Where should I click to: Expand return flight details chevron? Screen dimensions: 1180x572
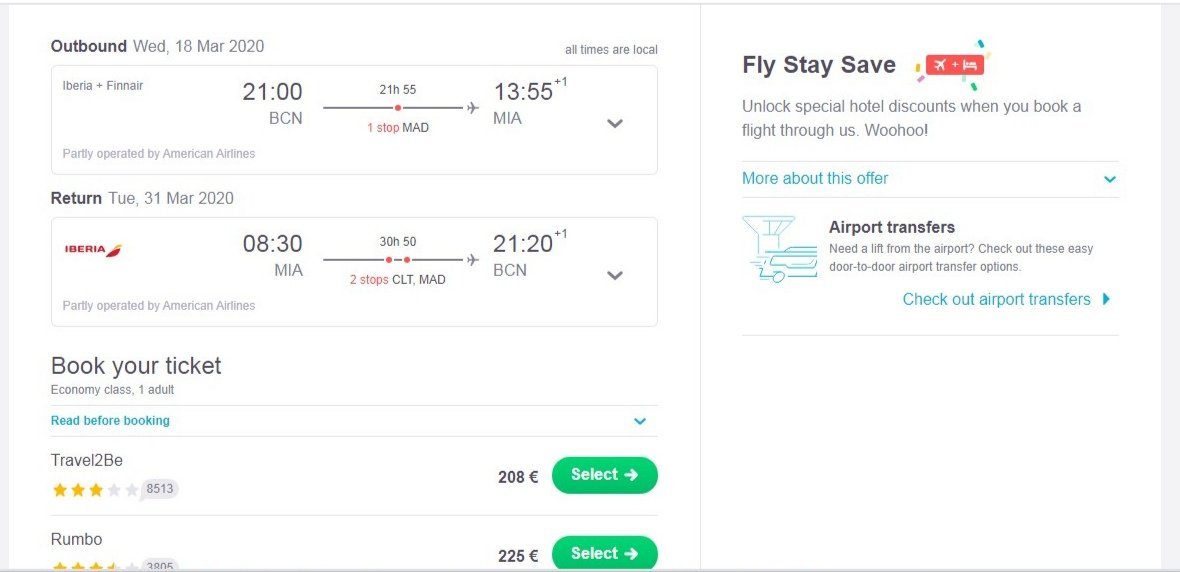(x=615, y=275)
